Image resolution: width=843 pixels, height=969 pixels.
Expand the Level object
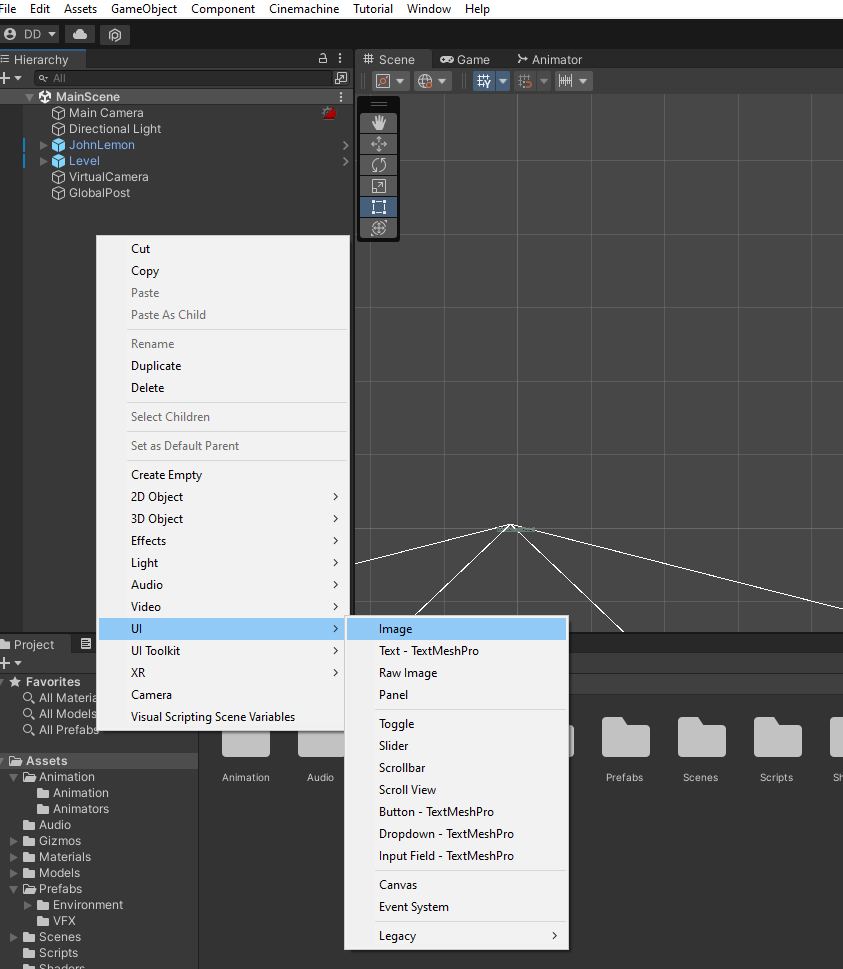coord(43,161)
